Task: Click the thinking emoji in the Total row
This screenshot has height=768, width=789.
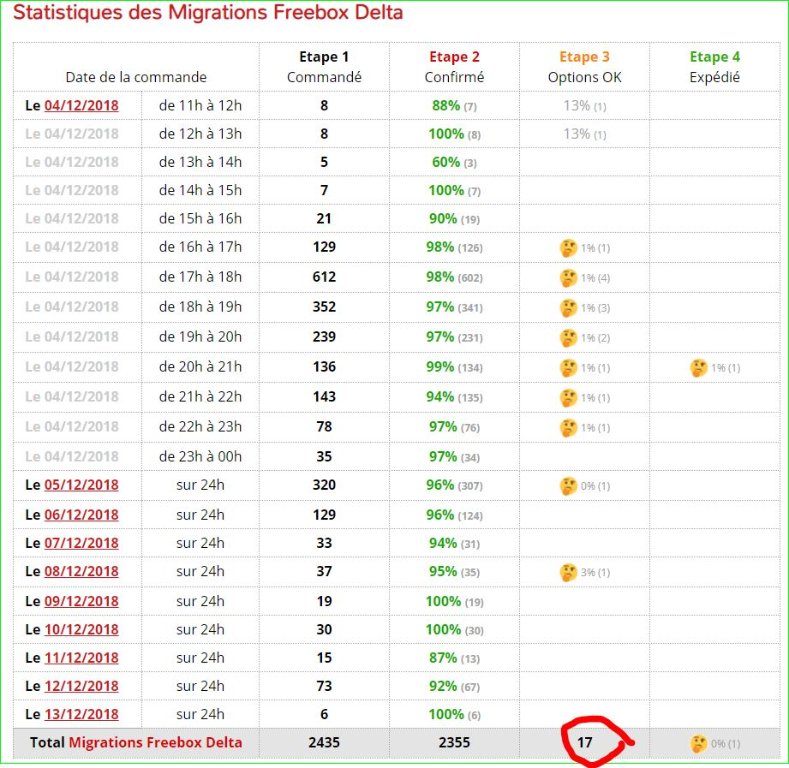Action: pyautogui.click(x=698, y=743)
